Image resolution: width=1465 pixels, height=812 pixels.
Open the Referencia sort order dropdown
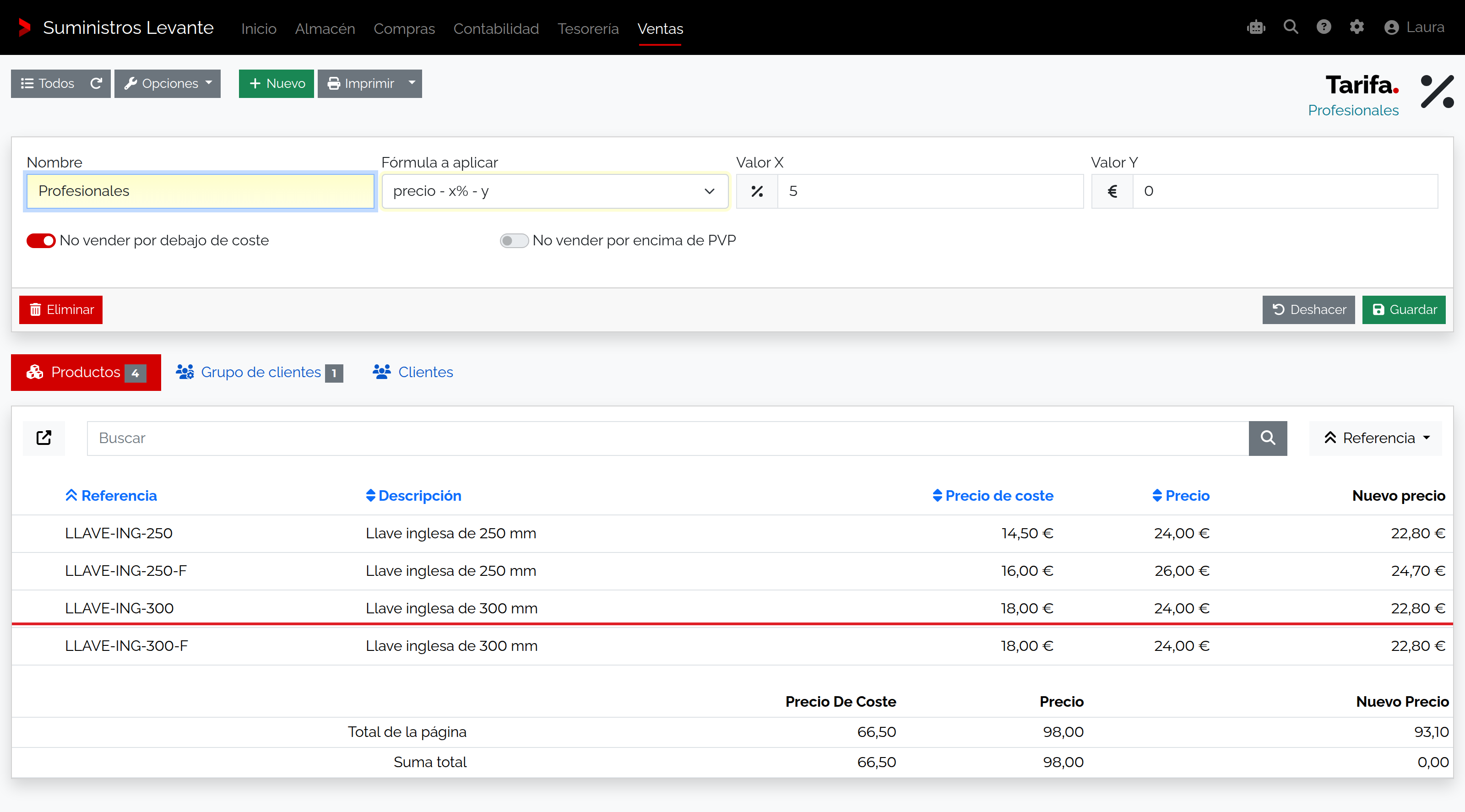click(1375, 438)
